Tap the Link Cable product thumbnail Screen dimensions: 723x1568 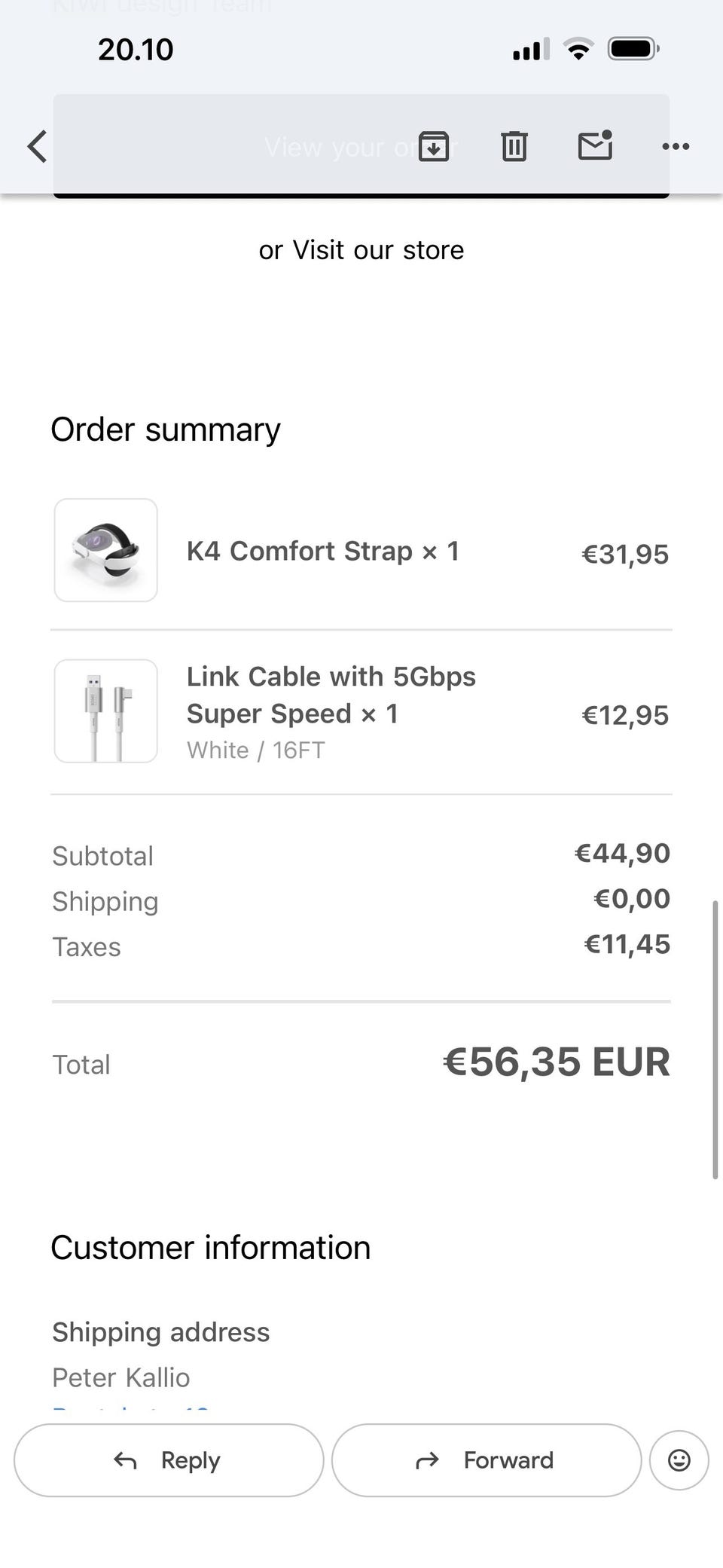point(106,711)
